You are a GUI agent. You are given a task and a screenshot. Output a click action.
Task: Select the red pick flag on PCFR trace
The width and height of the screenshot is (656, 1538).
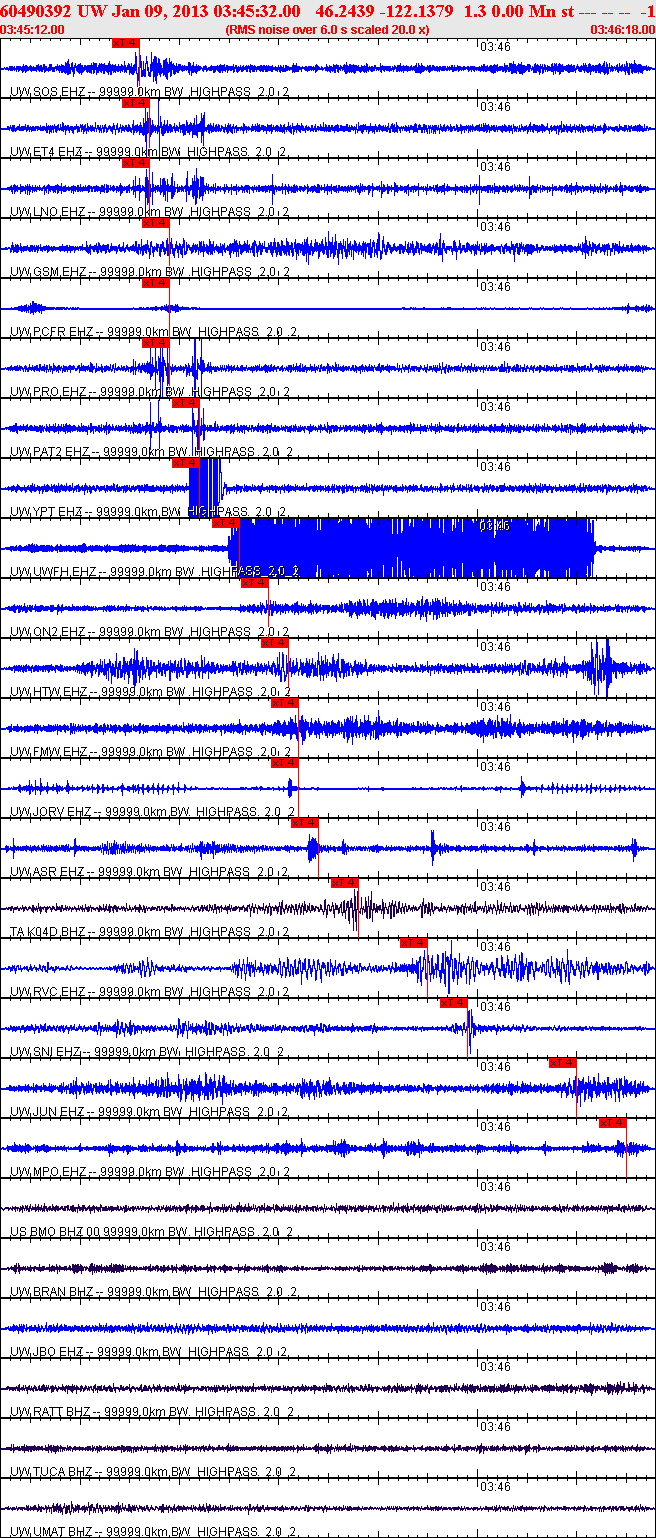[155, 283]
